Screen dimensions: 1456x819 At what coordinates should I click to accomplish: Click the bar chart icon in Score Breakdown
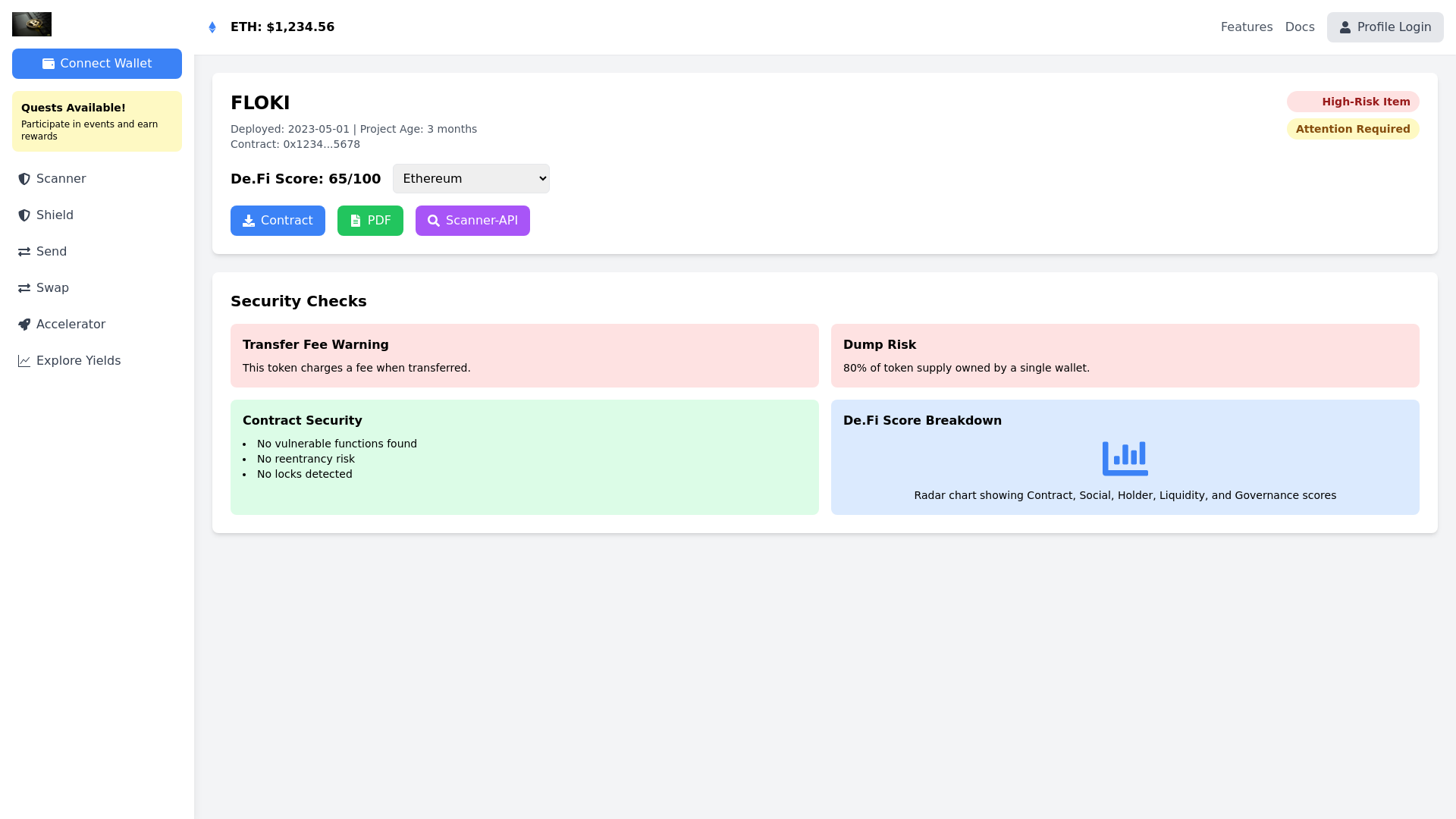point(1124,457)
